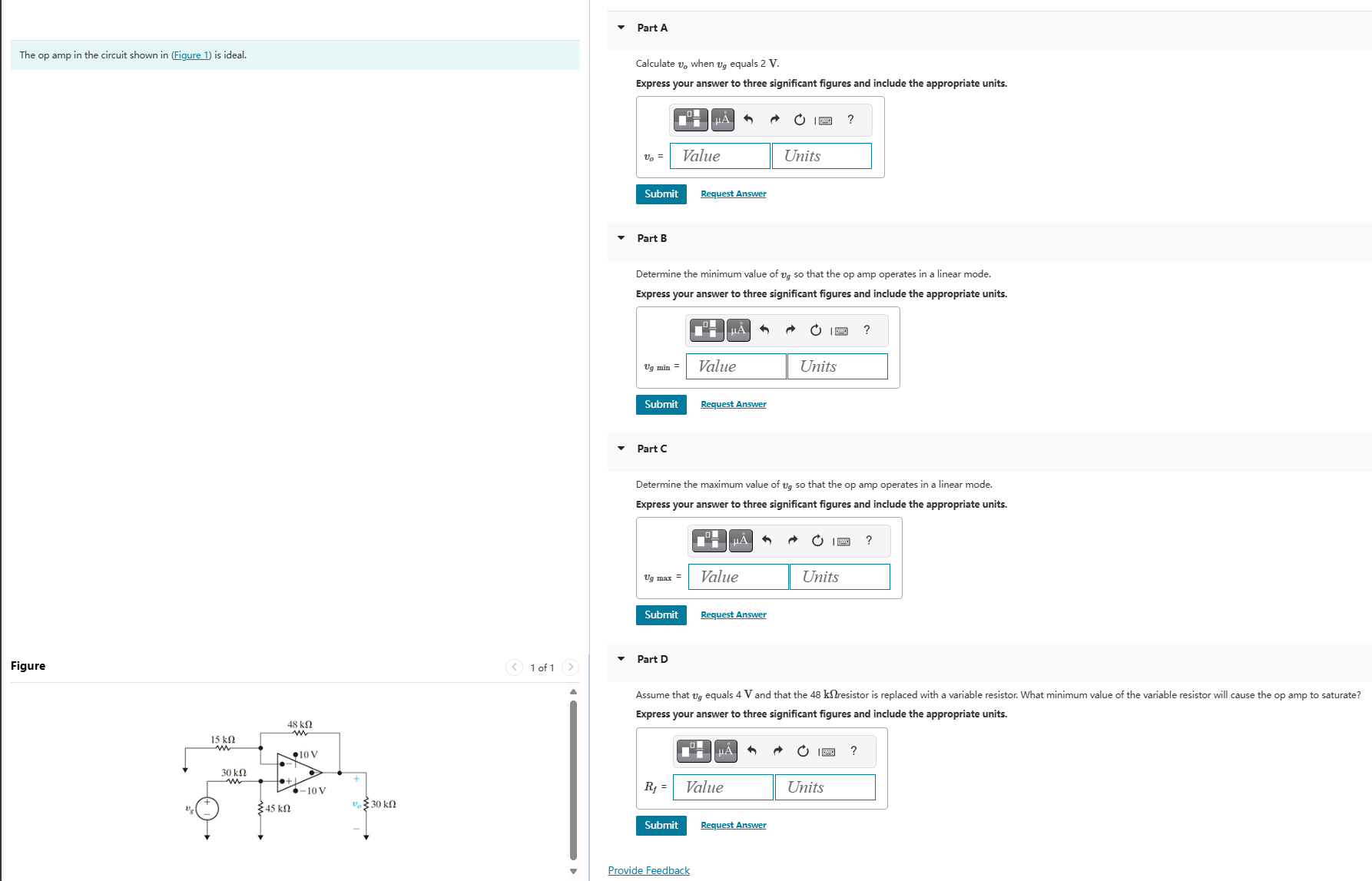Open help question mark in Part A

[850, 119]
